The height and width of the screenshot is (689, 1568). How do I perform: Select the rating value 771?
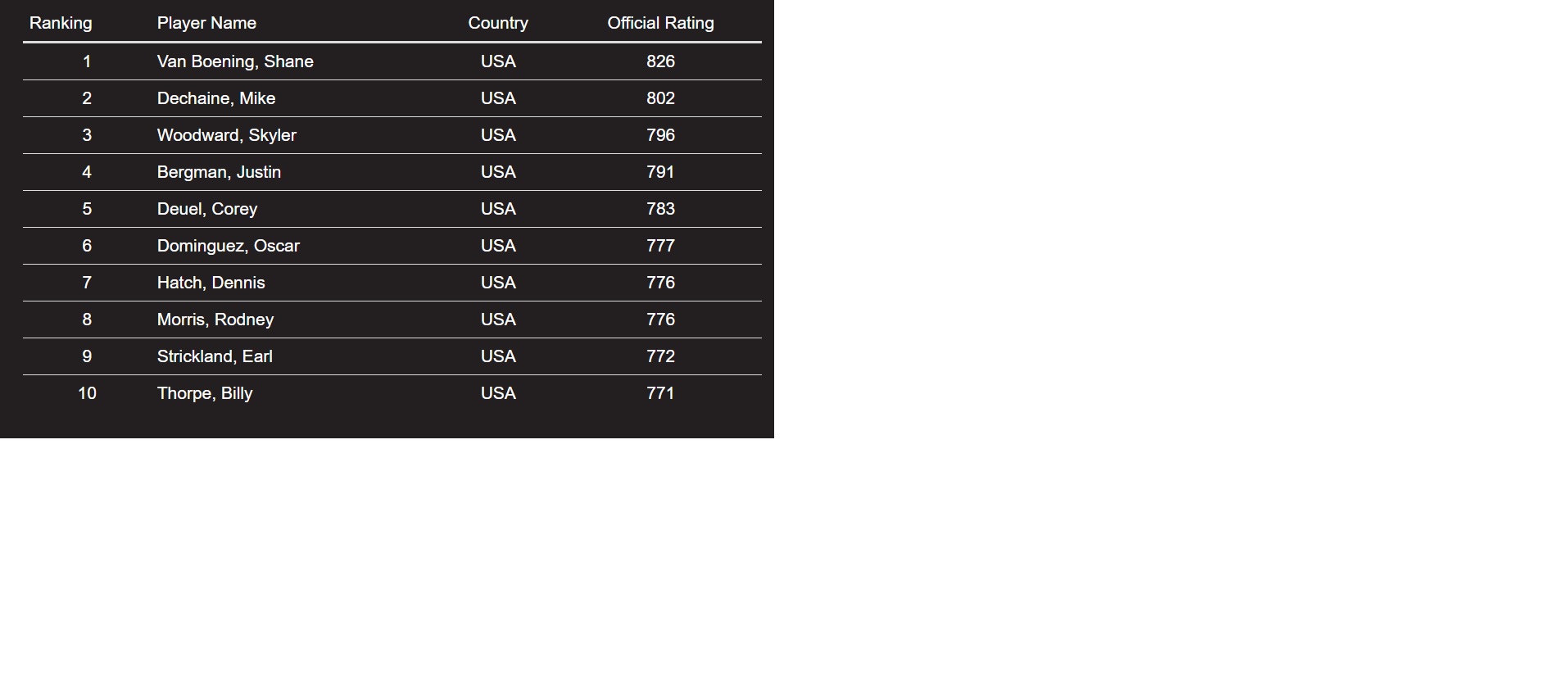pyautogui.click(x=660, y=393)
